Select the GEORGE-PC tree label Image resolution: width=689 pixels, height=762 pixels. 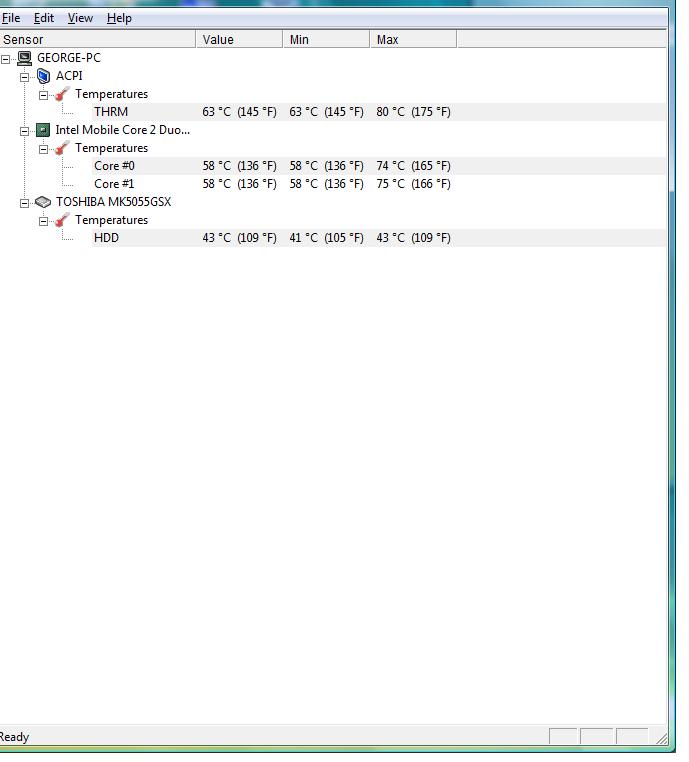[69, 58]
